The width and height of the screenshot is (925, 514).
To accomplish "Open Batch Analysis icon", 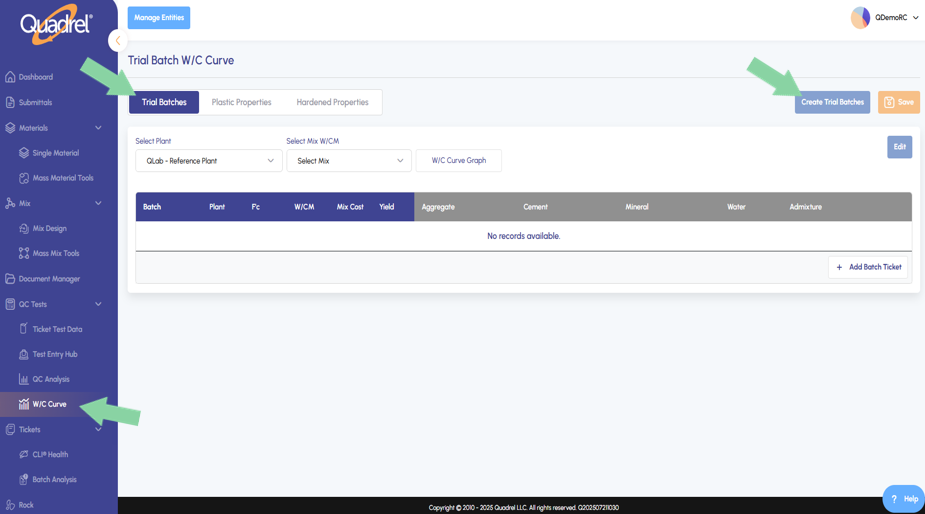I will pos(24,480).
